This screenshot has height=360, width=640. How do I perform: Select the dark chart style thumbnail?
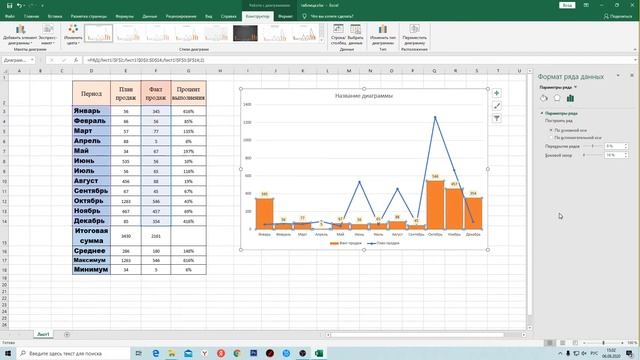pyautogui.click(x=245, y=33)
